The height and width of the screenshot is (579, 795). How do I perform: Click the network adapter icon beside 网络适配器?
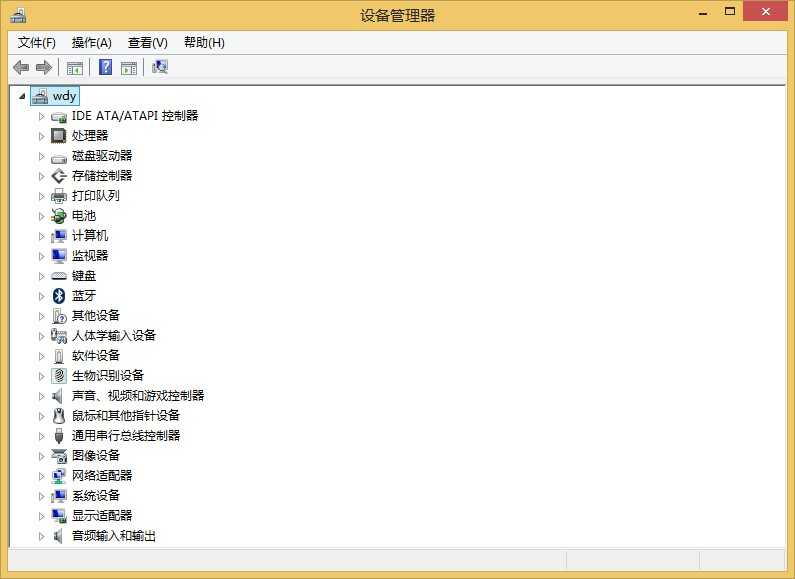pyautogui.click(x=59, y=476)
